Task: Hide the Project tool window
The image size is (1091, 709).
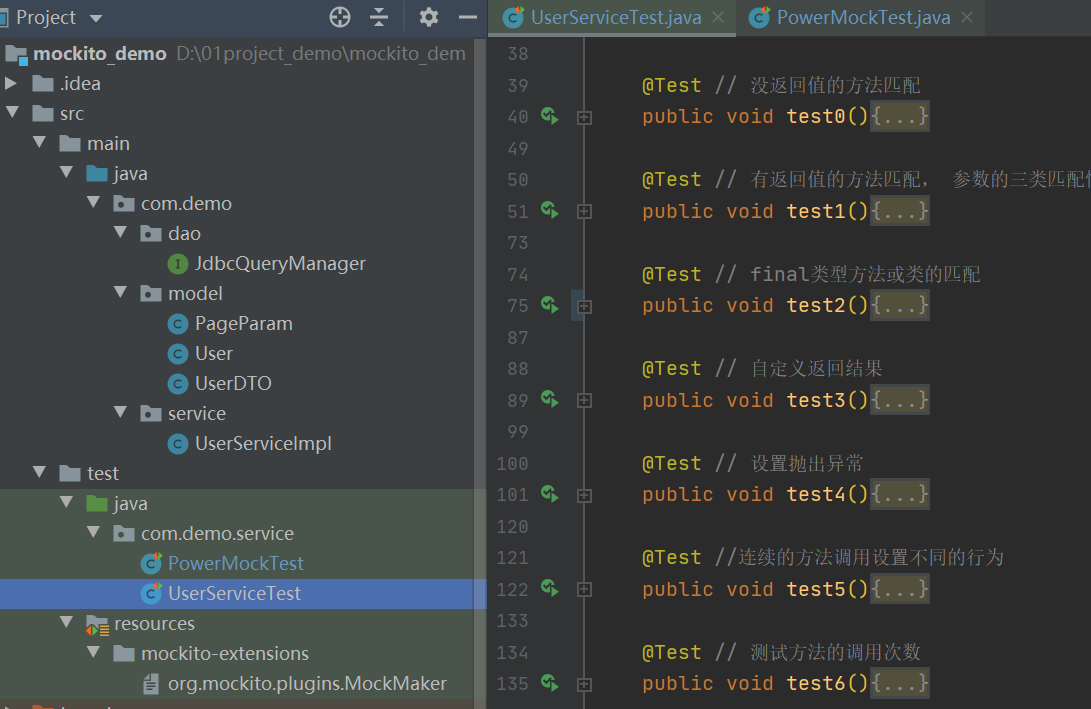Action: click(466, 17)
